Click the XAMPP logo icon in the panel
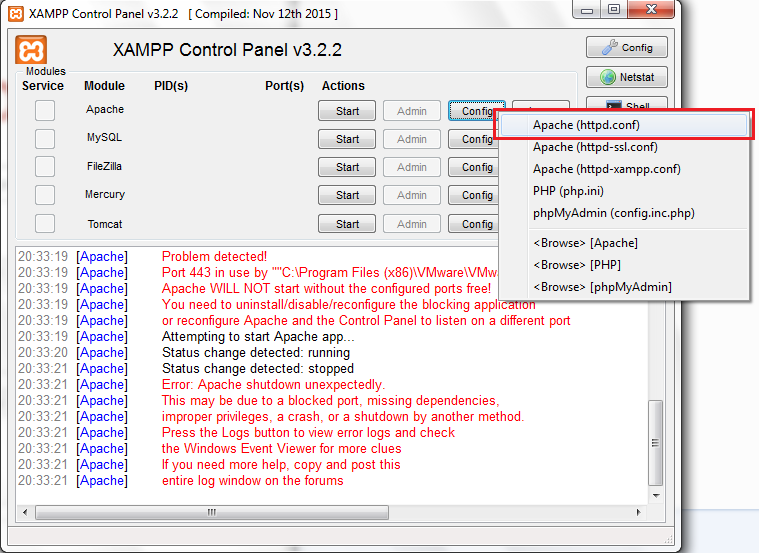 click(x=31, y=50)
